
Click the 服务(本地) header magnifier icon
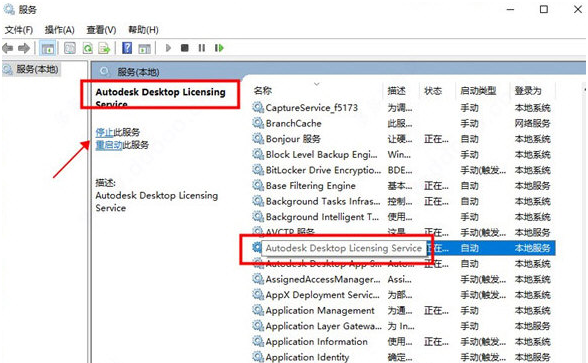(x=105, y=72)
